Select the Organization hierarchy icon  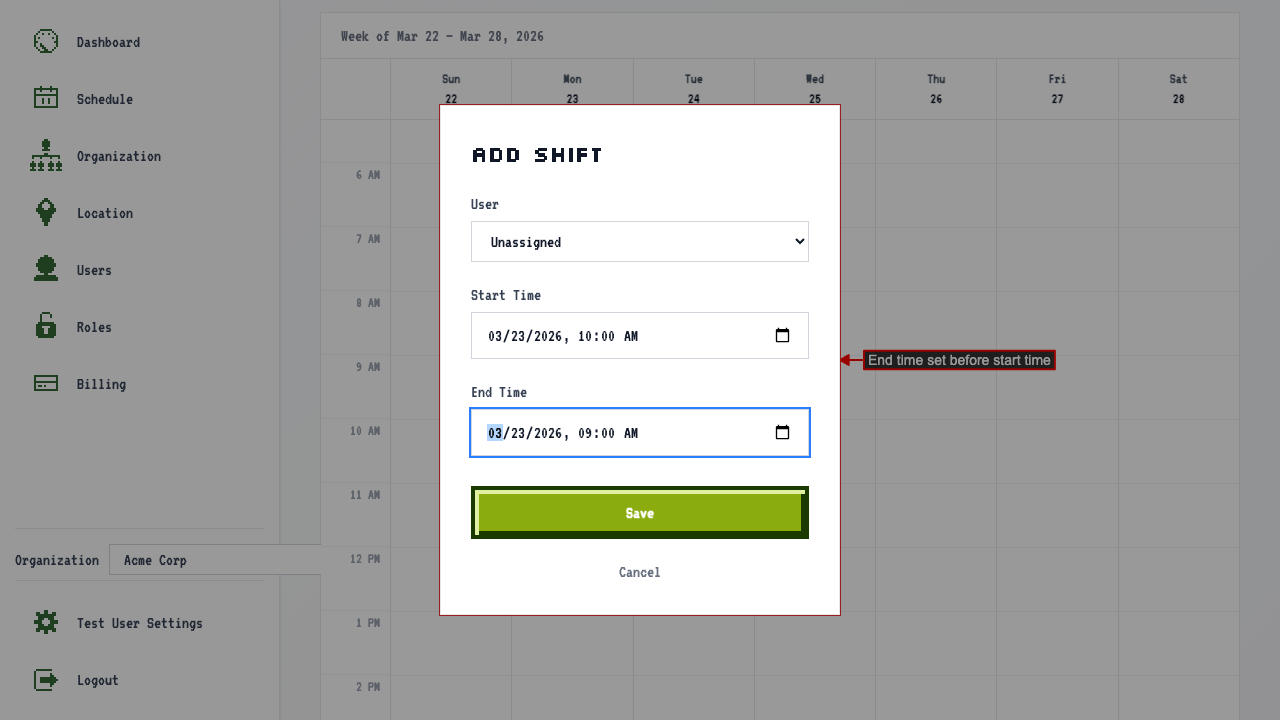[x=46, y=155]
